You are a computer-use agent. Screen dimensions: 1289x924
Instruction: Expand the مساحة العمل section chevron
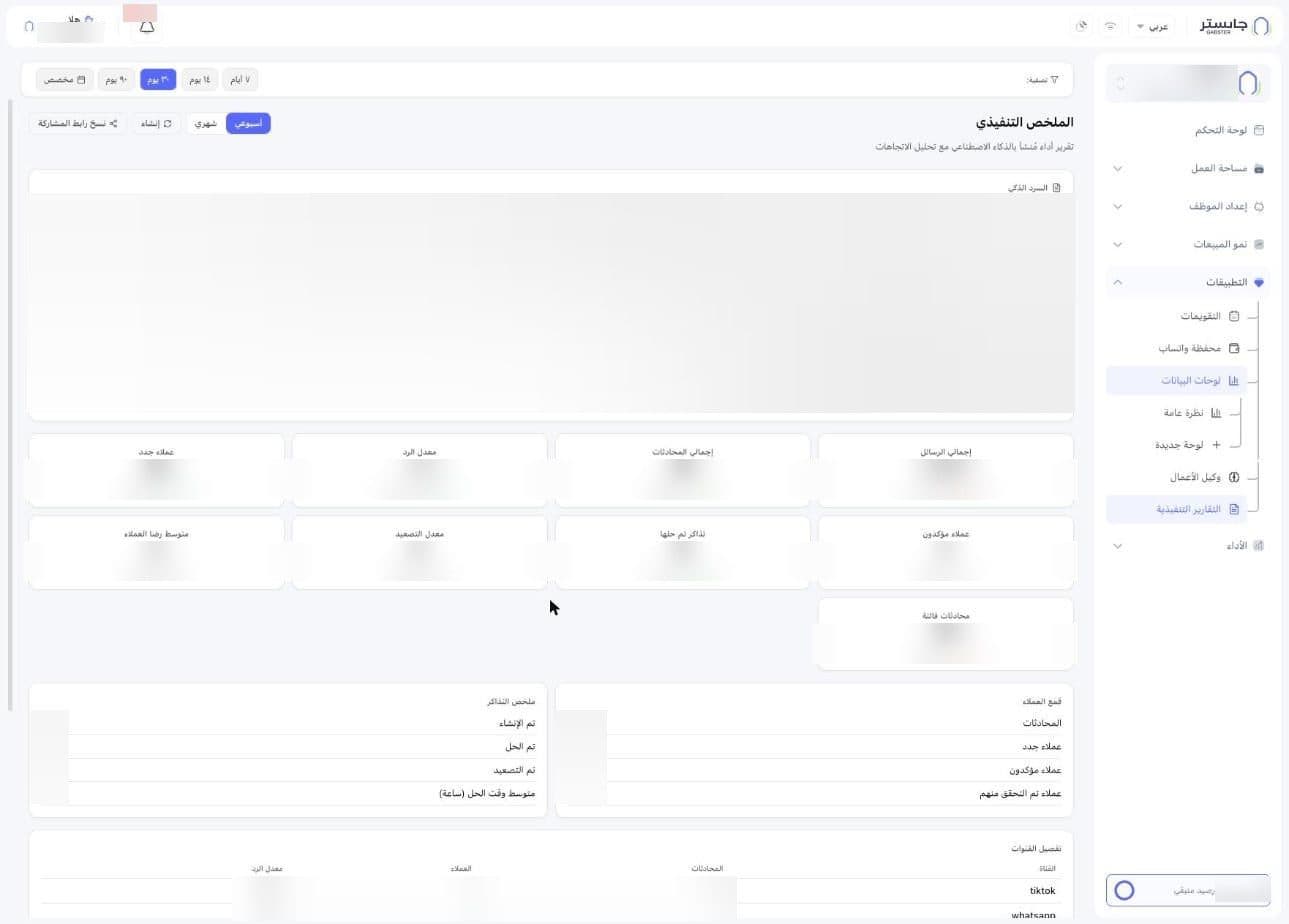(1118, 168)
